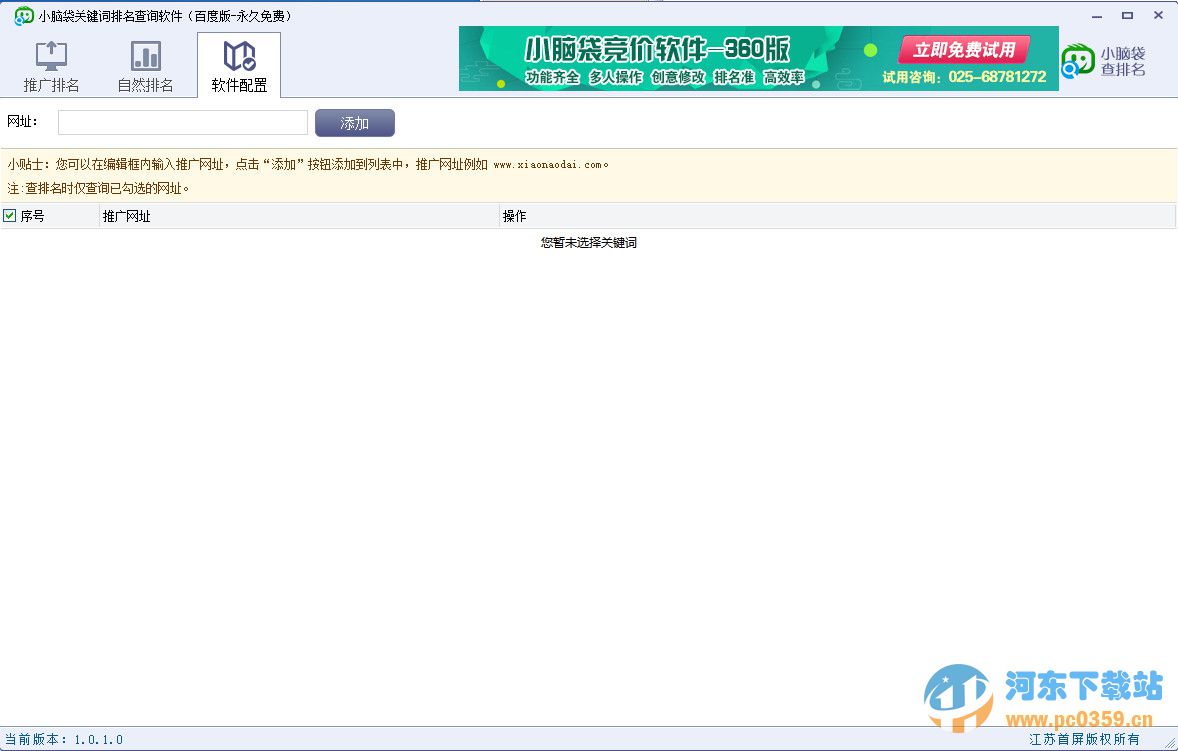The image size is (1178, 751).
Task: Click the 添加 button to add a URL
Action: click(355, 122)
